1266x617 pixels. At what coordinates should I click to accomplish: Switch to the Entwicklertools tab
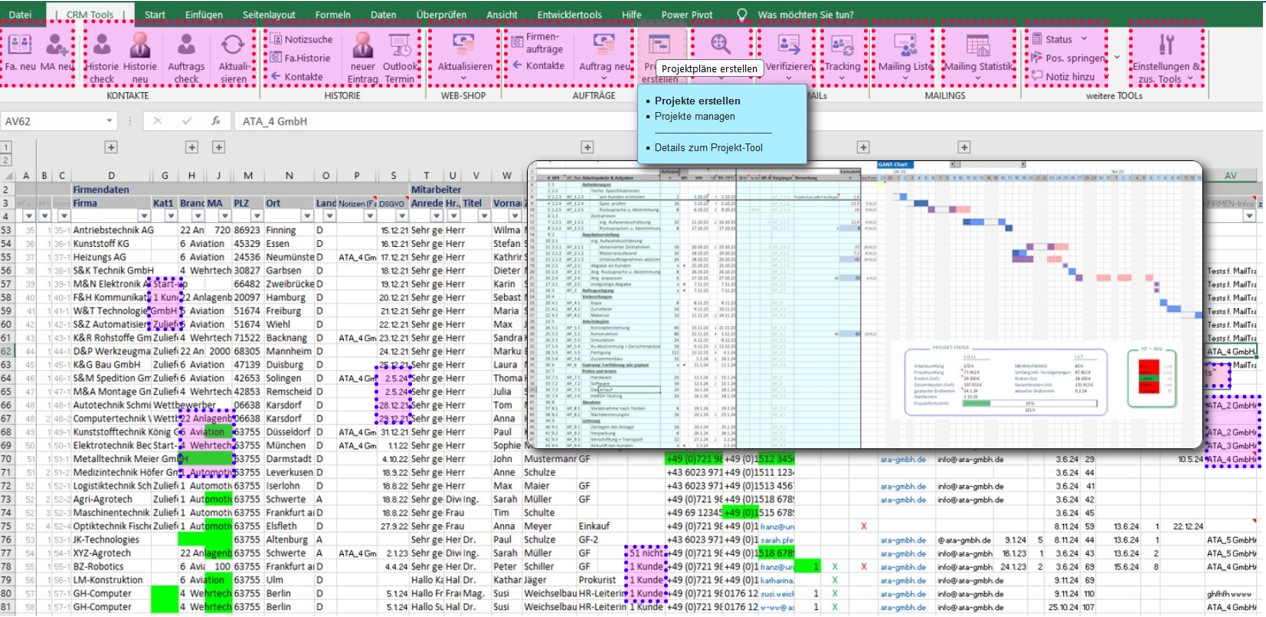[569, 14]
